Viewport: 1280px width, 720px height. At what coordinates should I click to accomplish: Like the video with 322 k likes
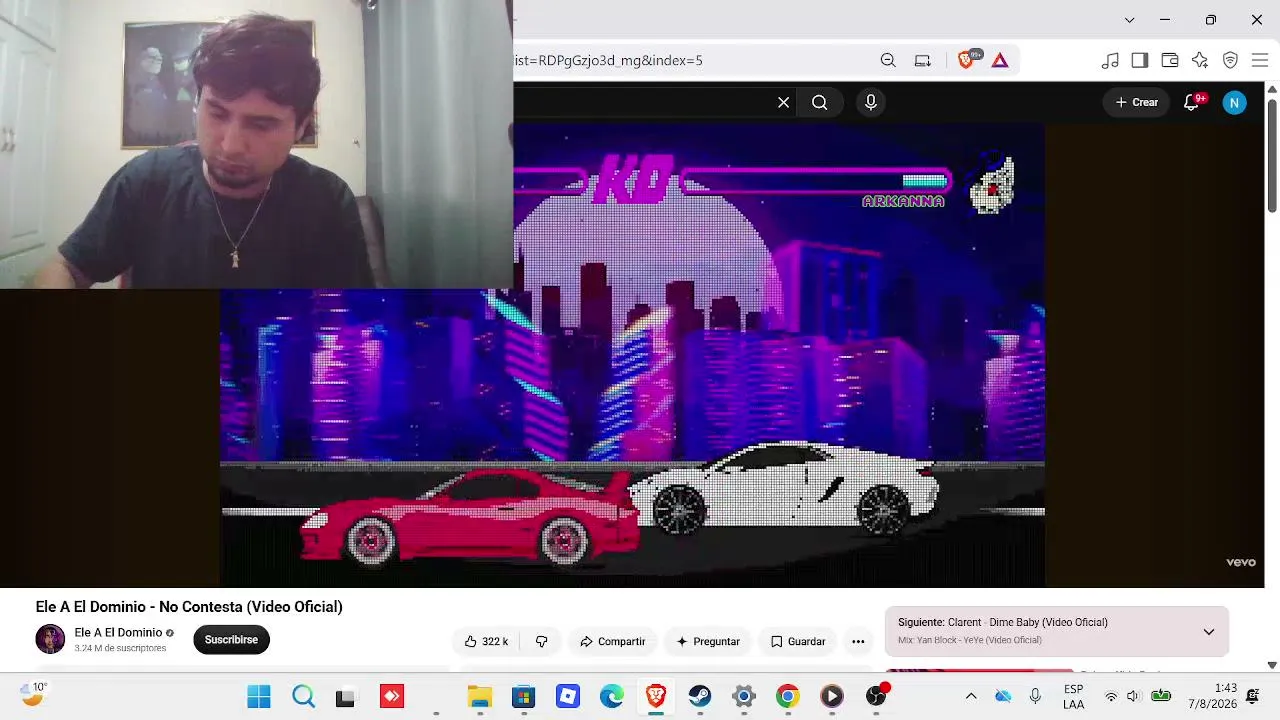click(486, 641)
